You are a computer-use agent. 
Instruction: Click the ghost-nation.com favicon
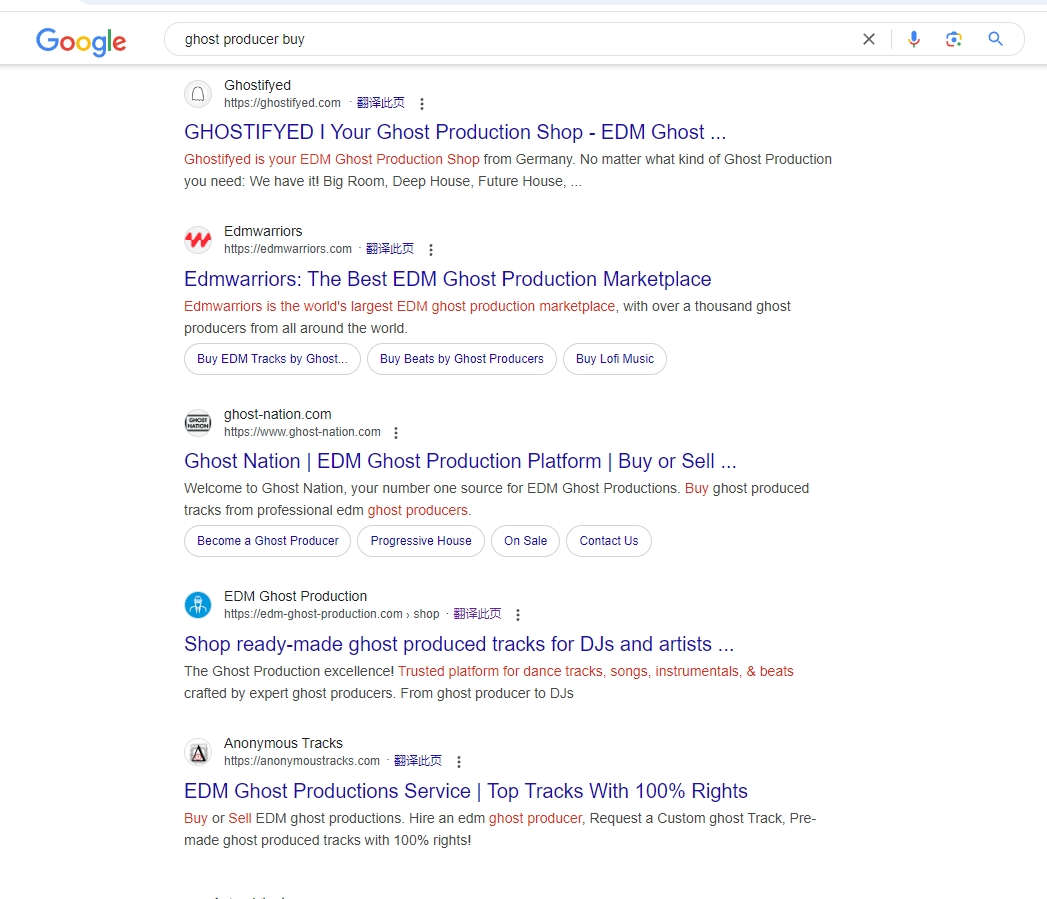pyautogui.click(x=198, y=423)
